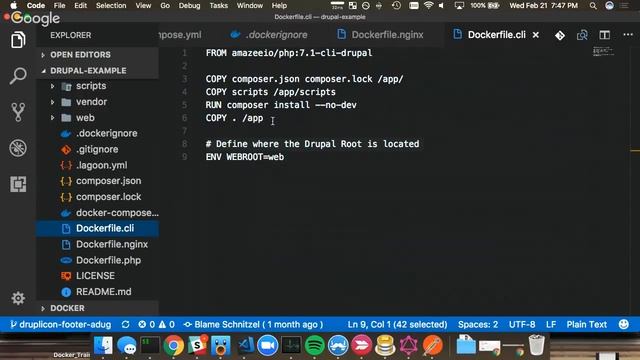Screen dimensions: 640x360
Task: Open composer.json in the explorer
Action: tap(97, 181)
